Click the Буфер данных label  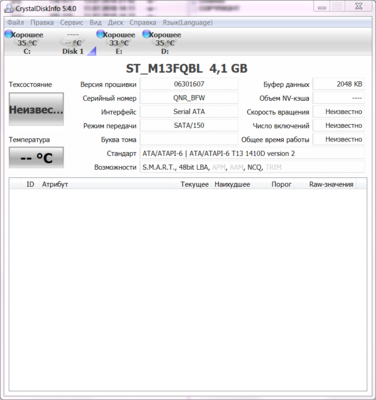[286, 85]
